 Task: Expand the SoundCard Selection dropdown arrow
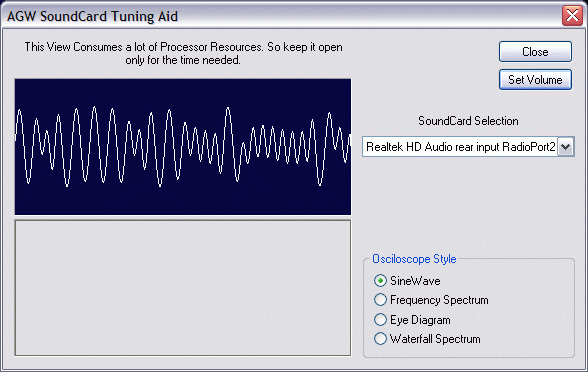coord(566,147)
